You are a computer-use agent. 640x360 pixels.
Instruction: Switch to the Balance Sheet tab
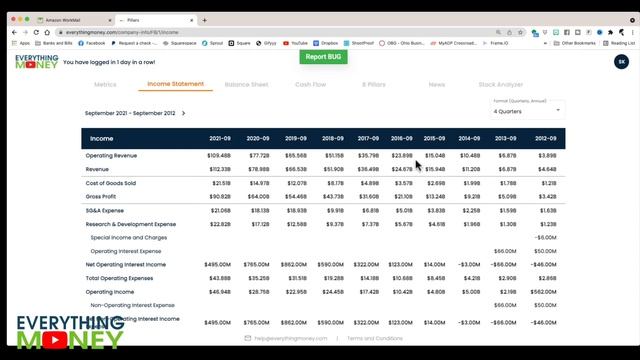(x=247, y=84)
